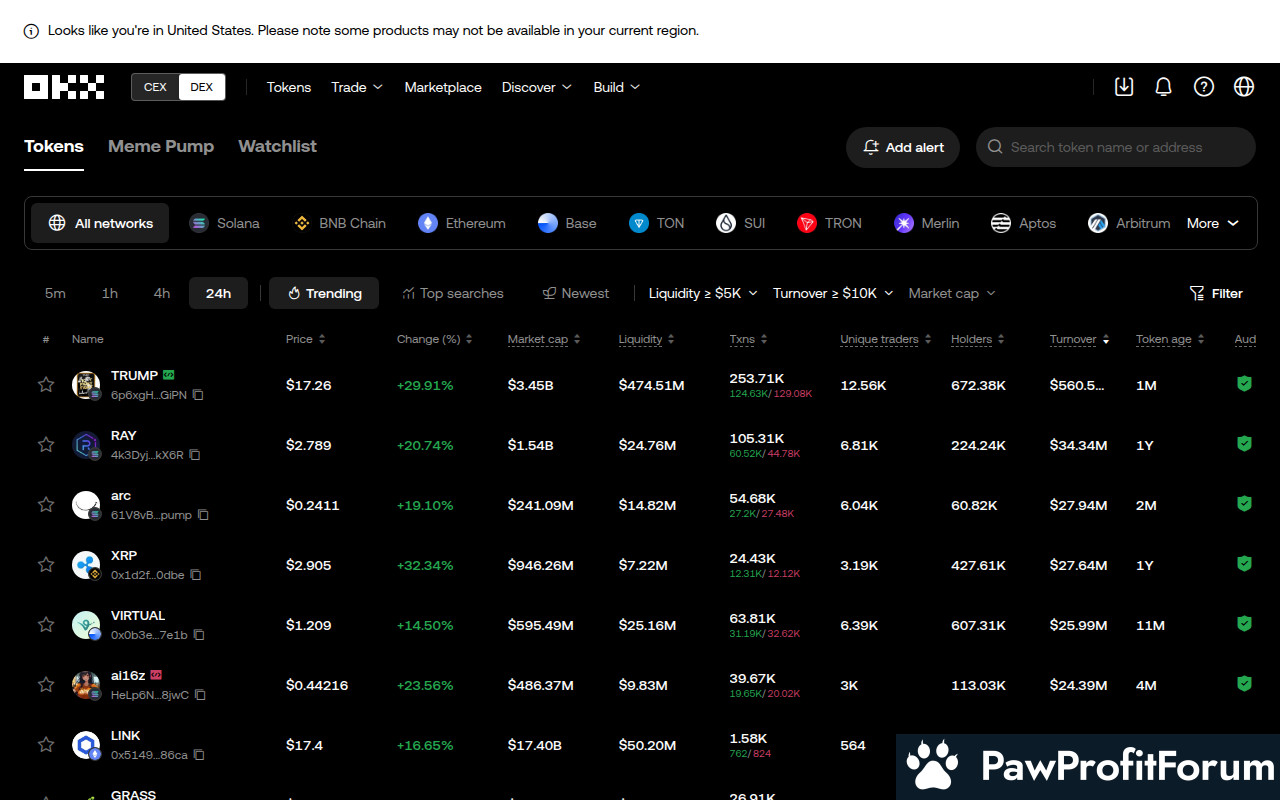Click the OKX logo
1280x800 pixels.
point(64,87)
